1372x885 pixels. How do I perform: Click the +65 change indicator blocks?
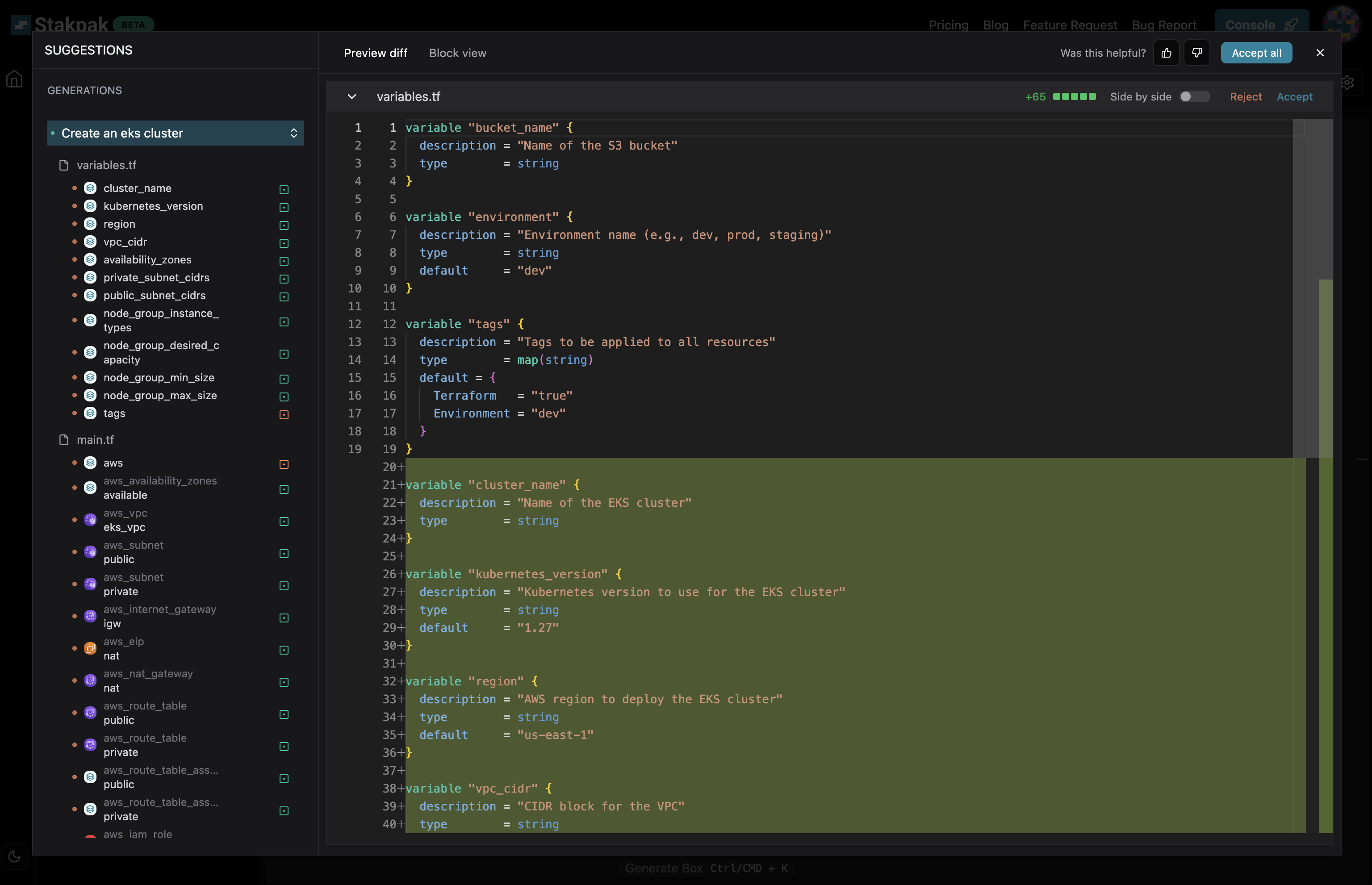pos(1074,96)
